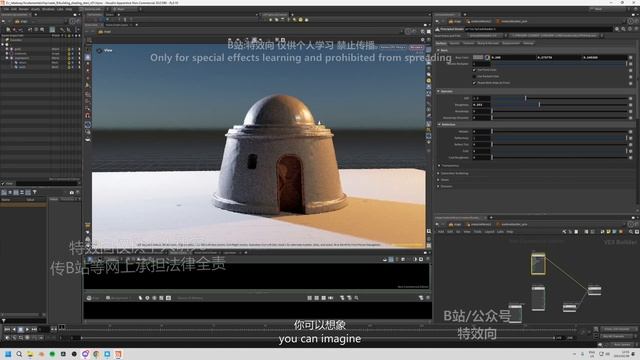Click the Base Color swatch

[x=478, y=58]
